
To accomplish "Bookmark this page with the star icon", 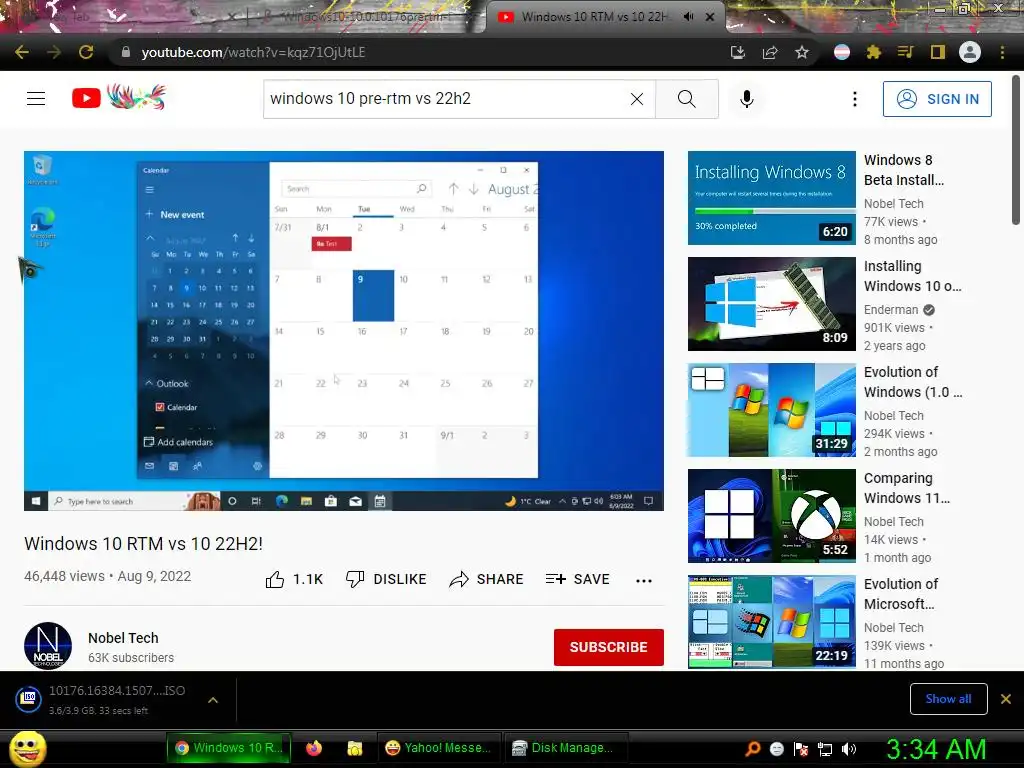I will click(x=802, y=52).
